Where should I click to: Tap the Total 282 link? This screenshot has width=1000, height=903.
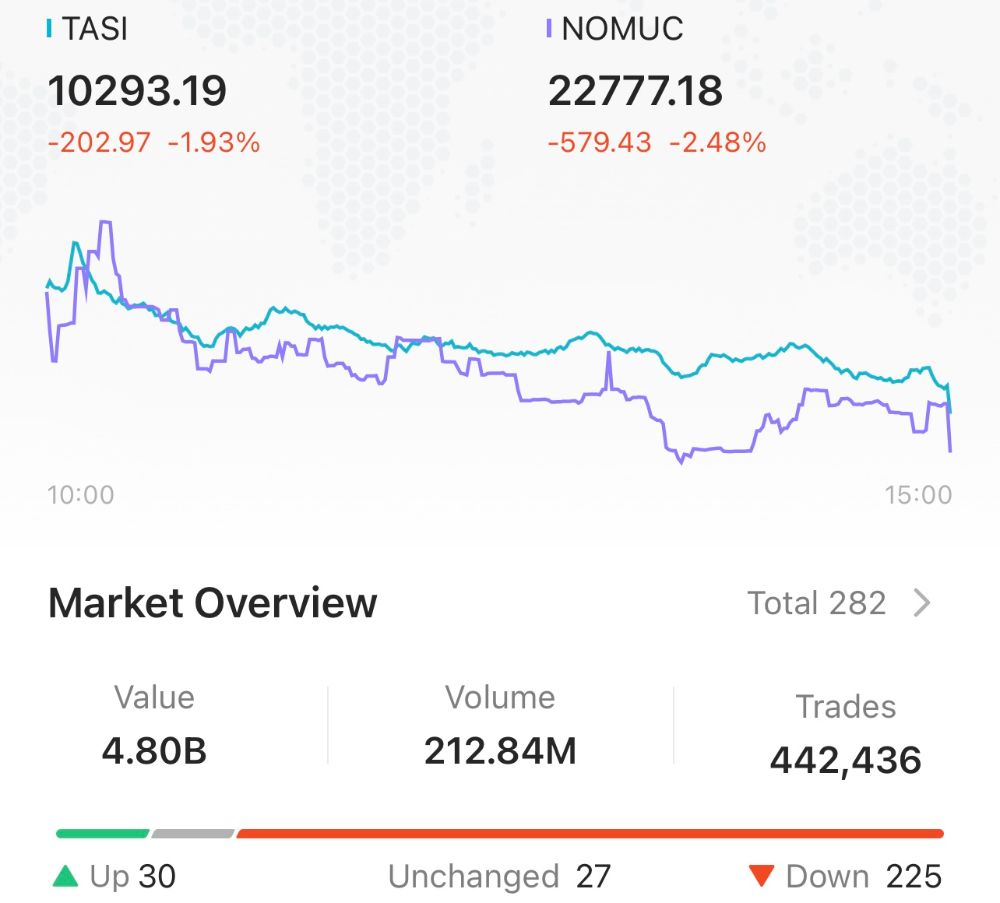(817, 604)
